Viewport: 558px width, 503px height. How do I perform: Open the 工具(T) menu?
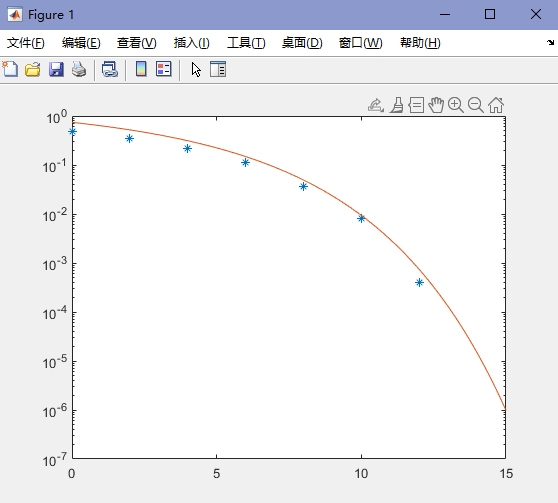pos(246,43)
